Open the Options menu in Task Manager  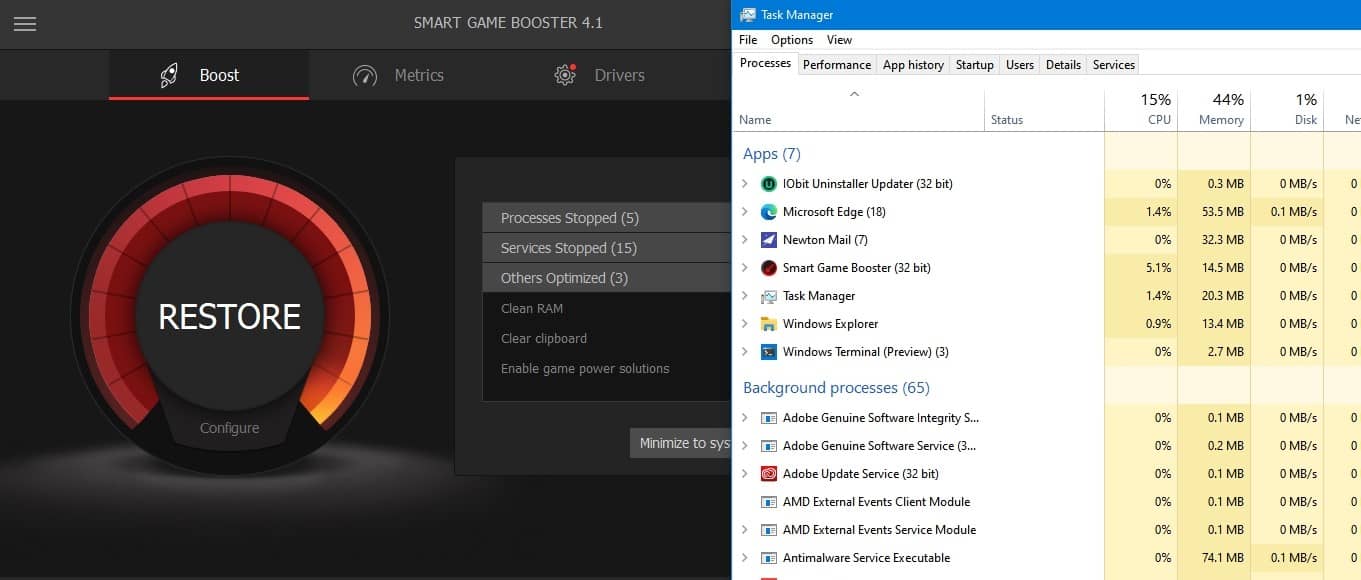click(792, 40)
